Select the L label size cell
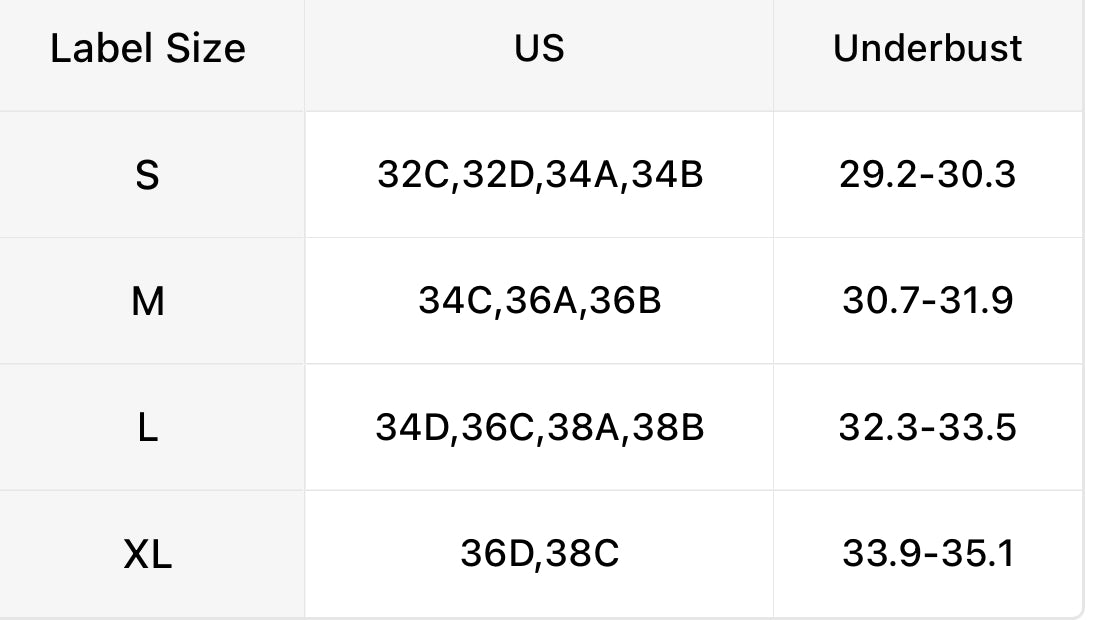The width and height of the screenshot is (1102, 620). [x=147, y=428]
